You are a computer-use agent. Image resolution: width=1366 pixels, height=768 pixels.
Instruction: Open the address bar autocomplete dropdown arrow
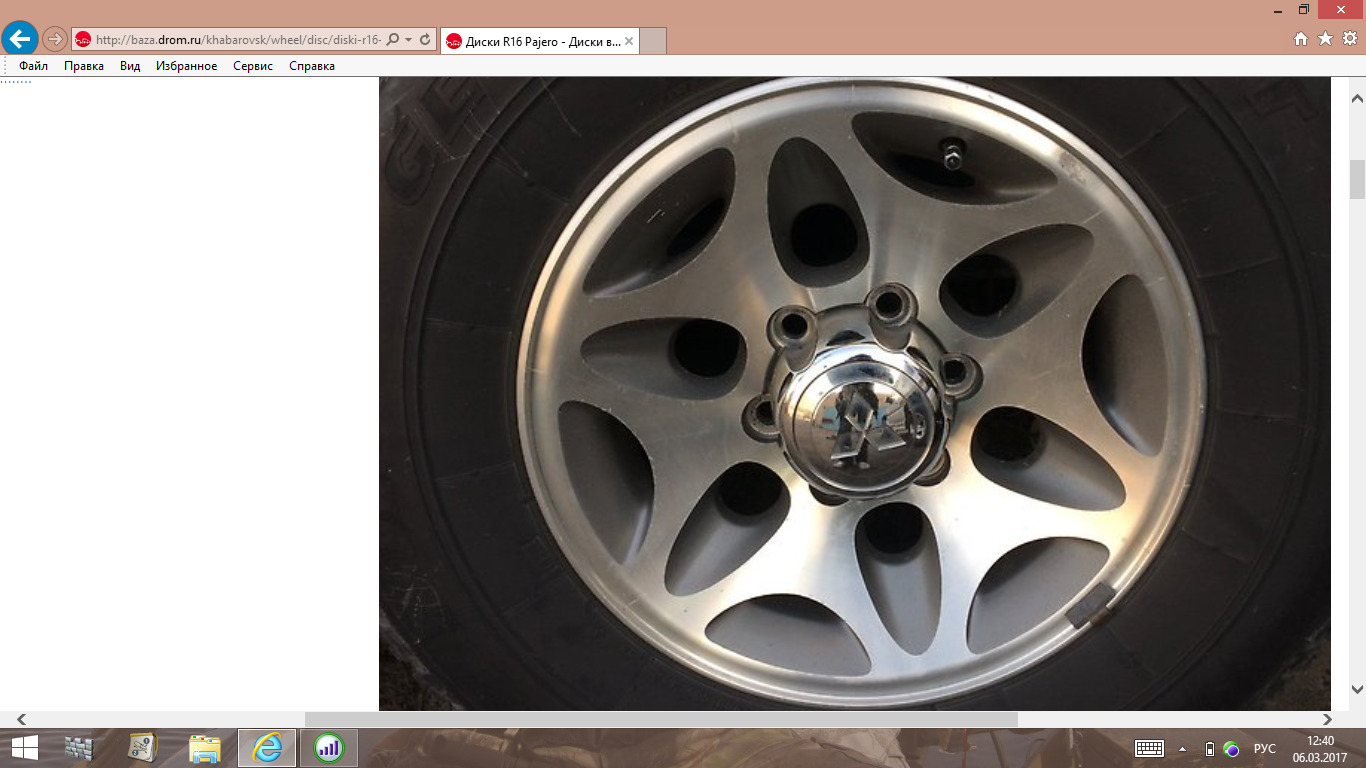point(408,40)
